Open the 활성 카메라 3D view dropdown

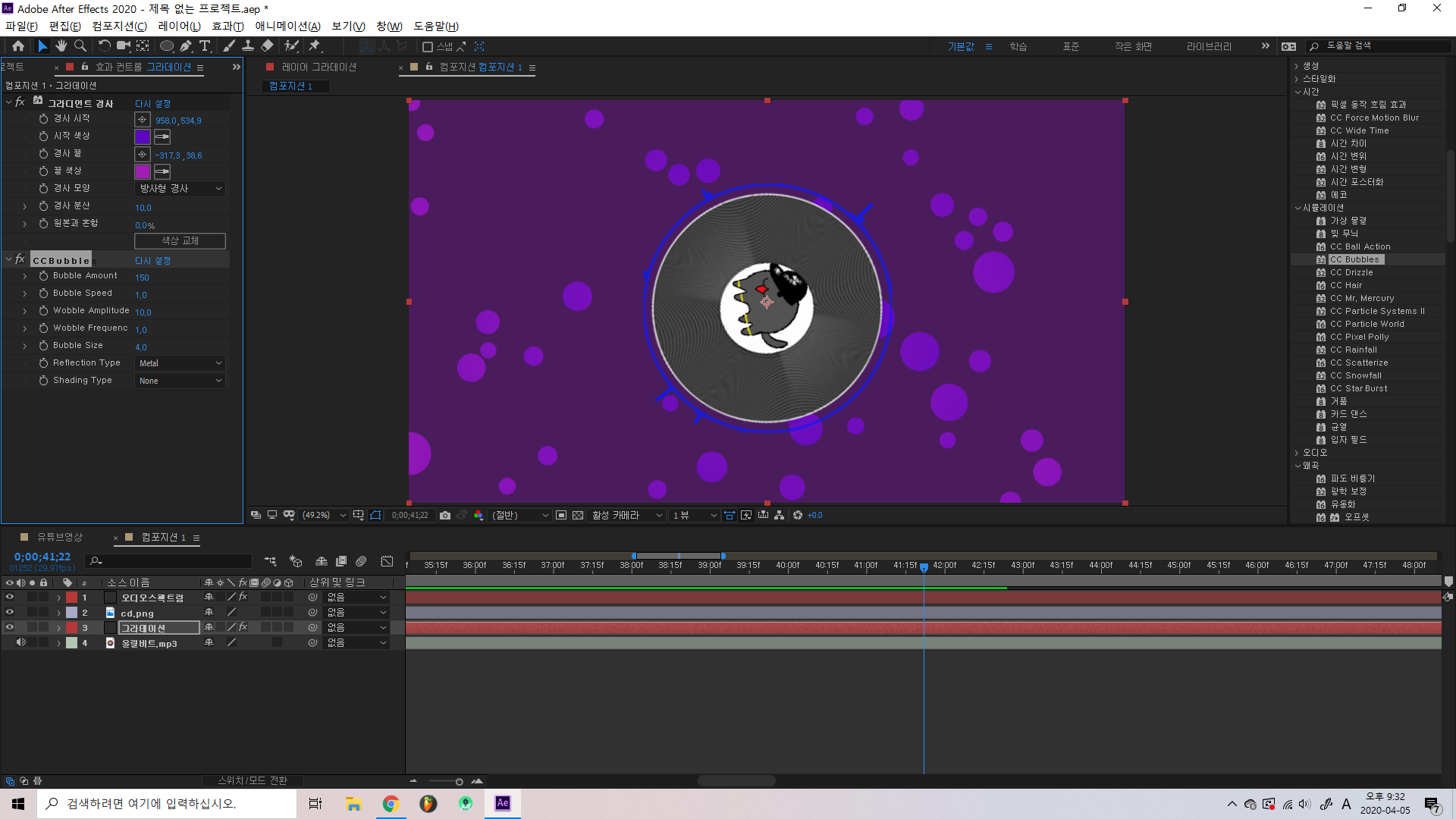627,516
